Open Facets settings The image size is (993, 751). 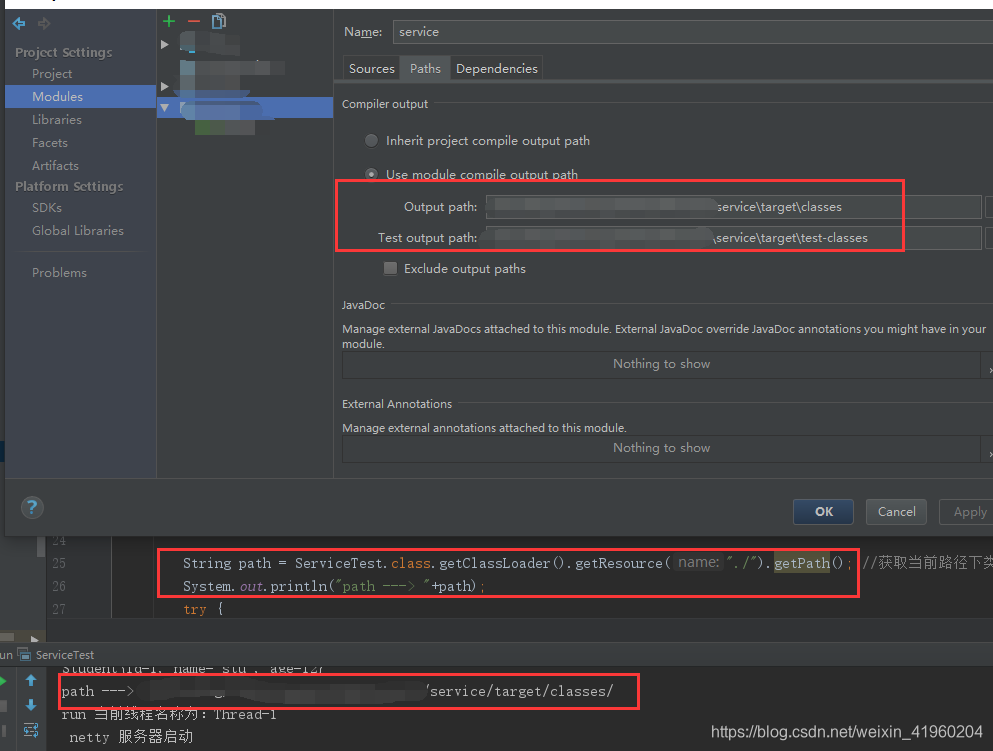[49, 142]
